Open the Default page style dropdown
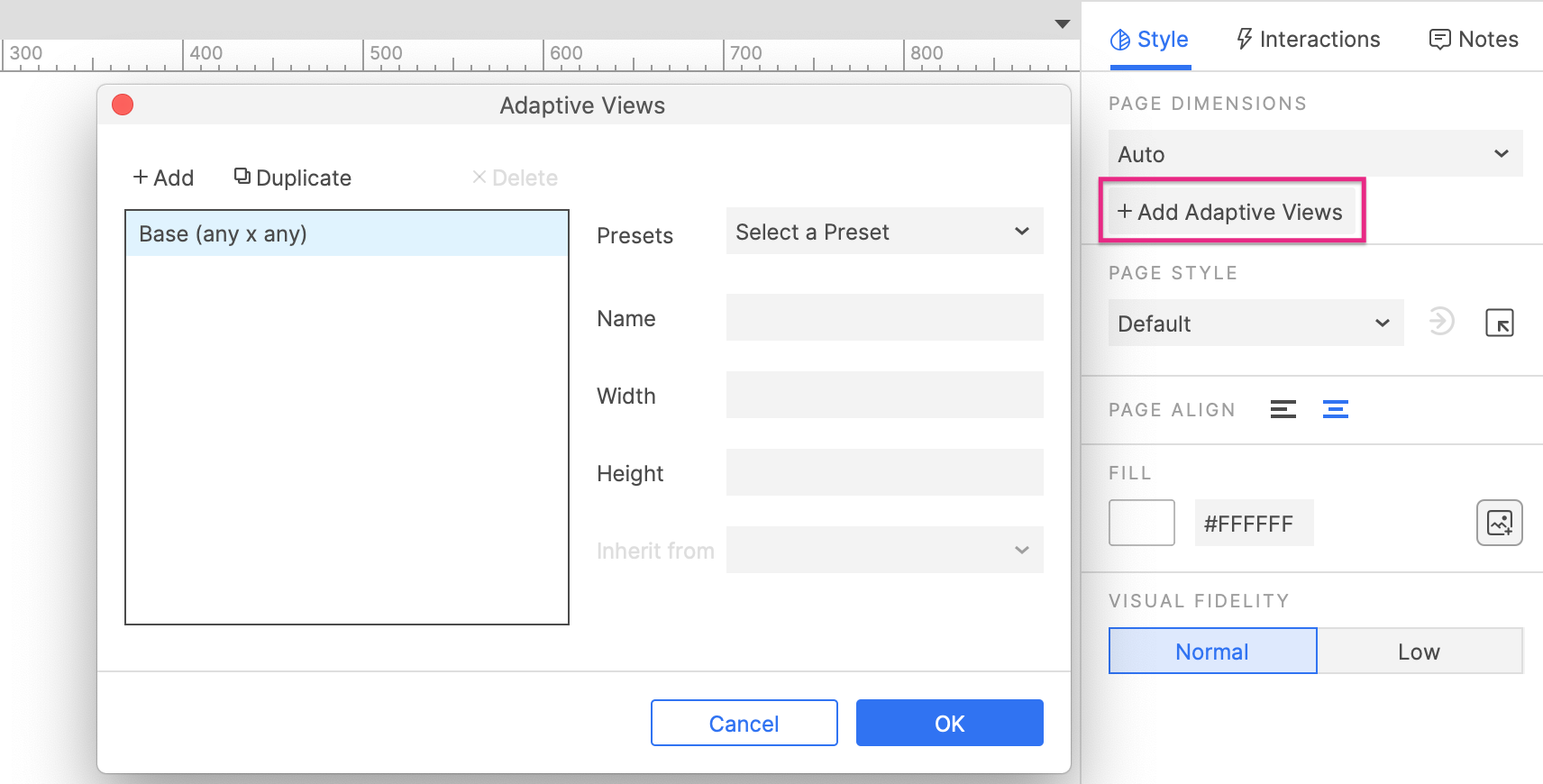This screenshot has height=784, width=1543. coord(1255,324)
